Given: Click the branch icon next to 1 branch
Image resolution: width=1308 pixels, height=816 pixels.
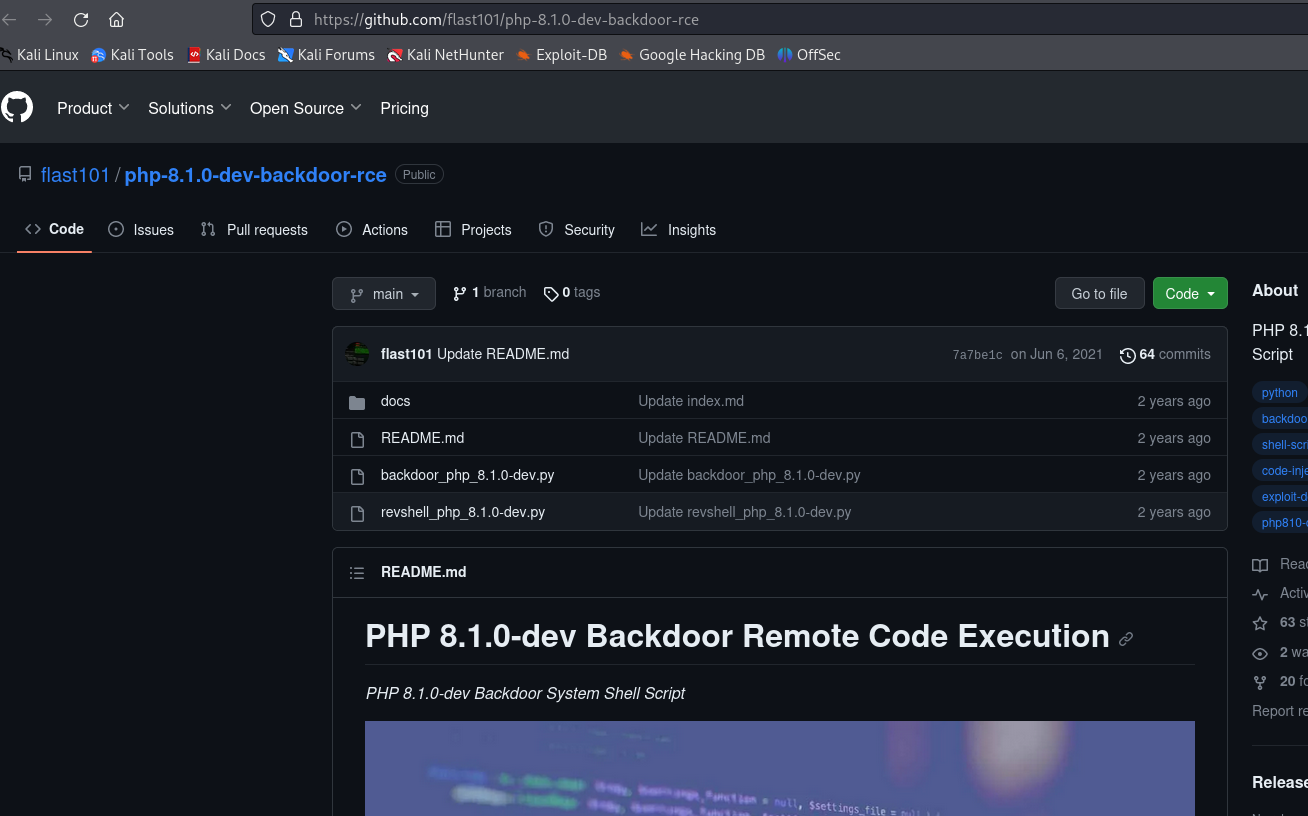Looking at the screenshot, I should [460, 293].
